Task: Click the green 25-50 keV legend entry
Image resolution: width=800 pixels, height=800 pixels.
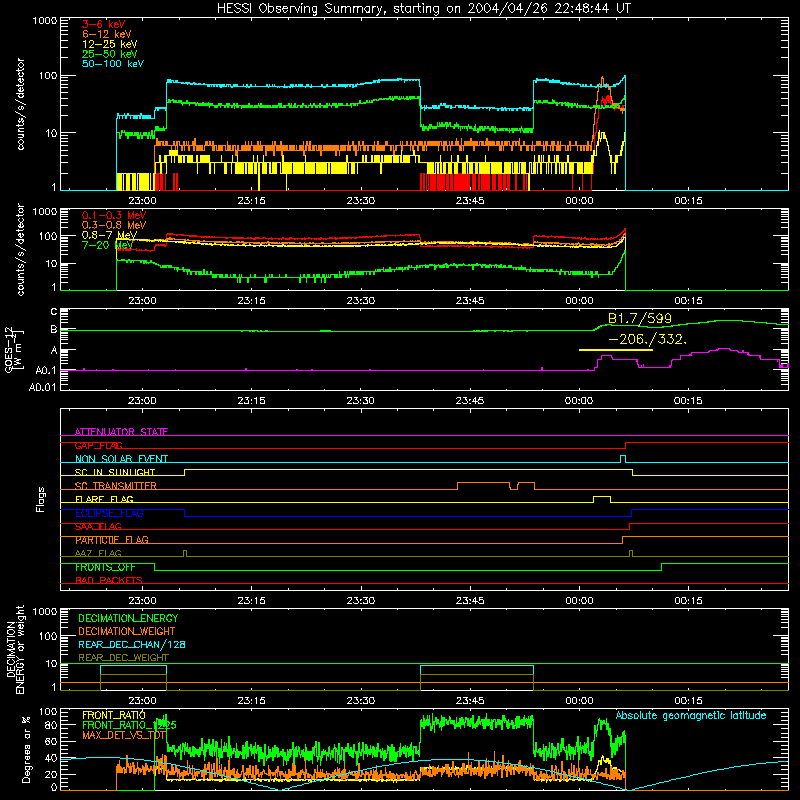Action: click(110, 54)
